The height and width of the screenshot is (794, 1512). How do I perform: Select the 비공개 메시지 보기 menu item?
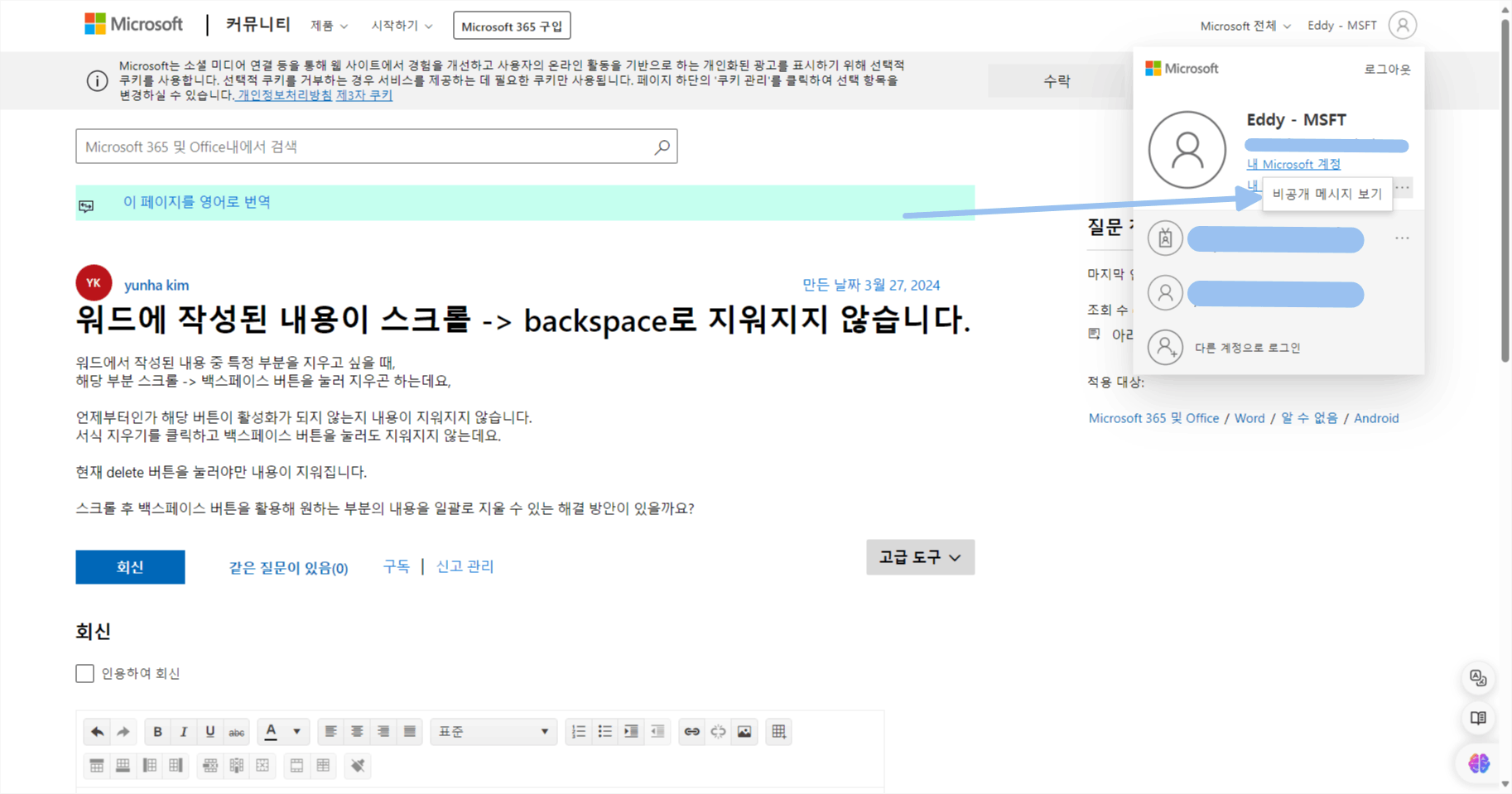tap(1327, 194)
